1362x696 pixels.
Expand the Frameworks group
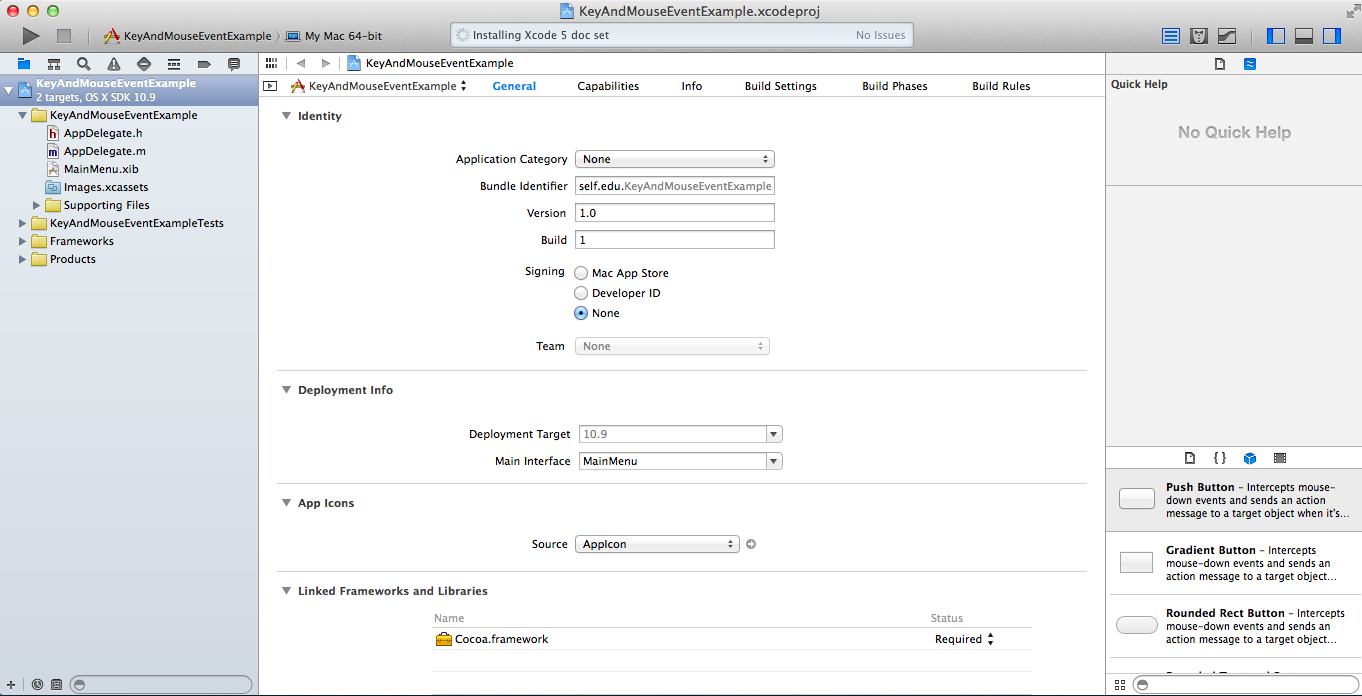click(22, 241)
